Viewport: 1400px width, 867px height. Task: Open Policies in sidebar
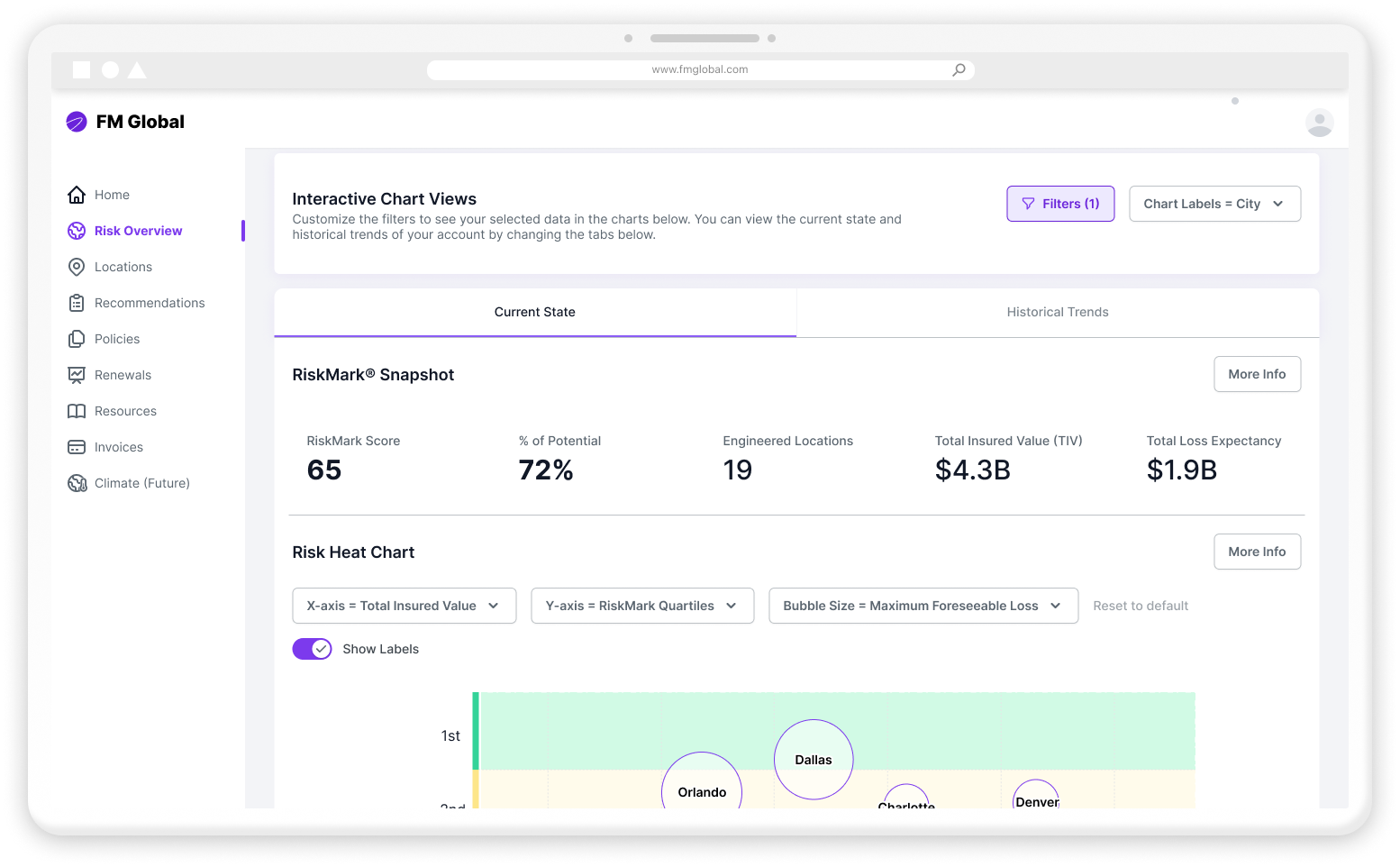click(117, 339)
